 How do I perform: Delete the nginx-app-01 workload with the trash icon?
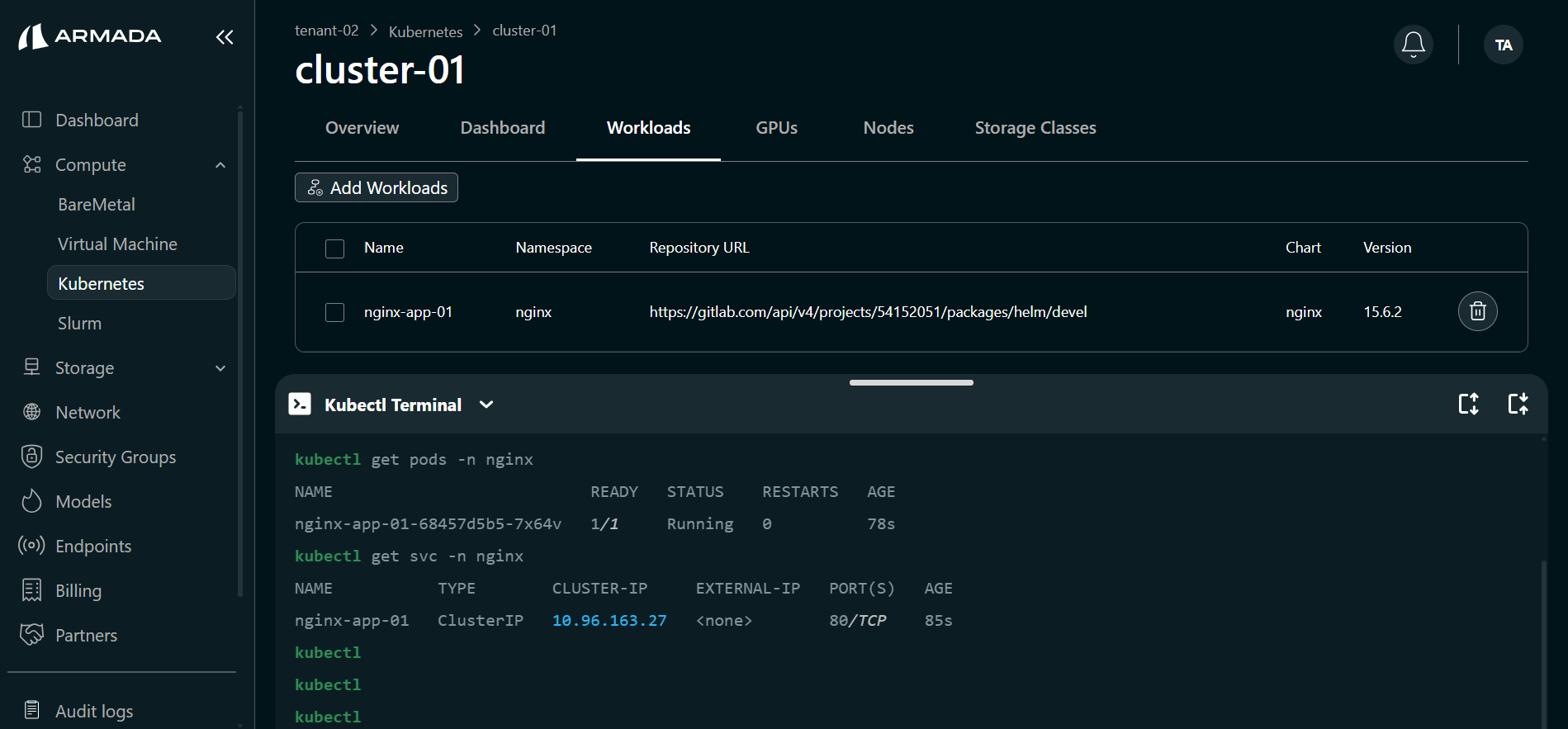pyautogui.click(x=1477, y=311)
